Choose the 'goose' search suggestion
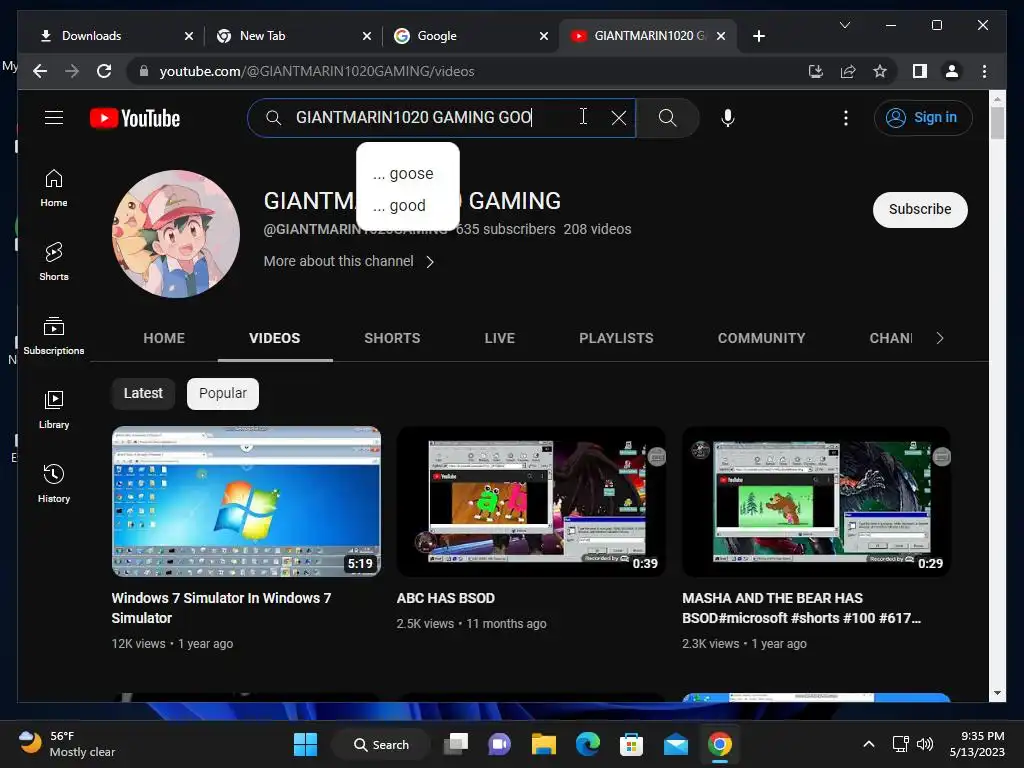The width and height of the screenshot is (1024, 768). coord(408,174)
